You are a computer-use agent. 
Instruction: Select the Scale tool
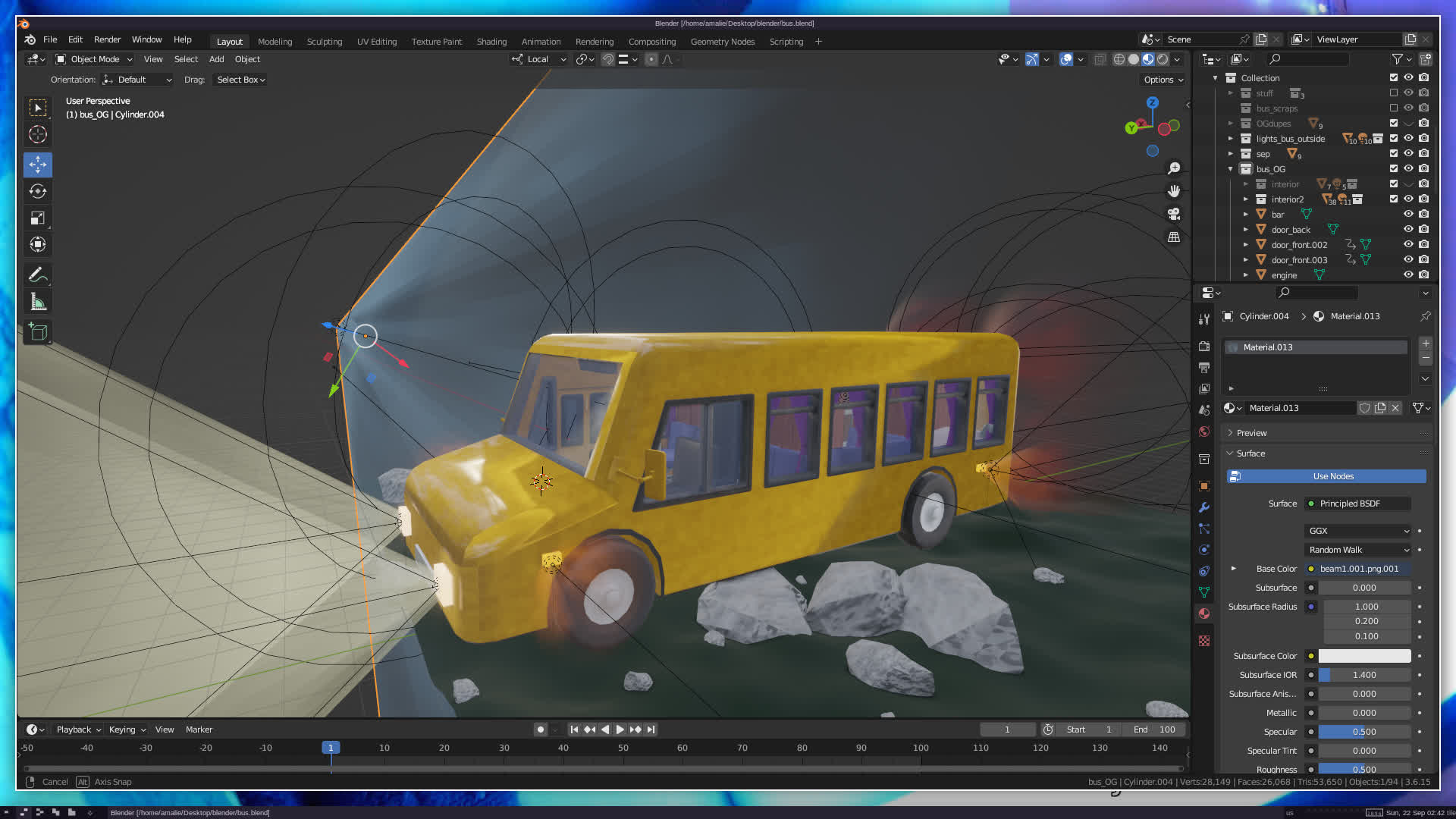(38, 218)
